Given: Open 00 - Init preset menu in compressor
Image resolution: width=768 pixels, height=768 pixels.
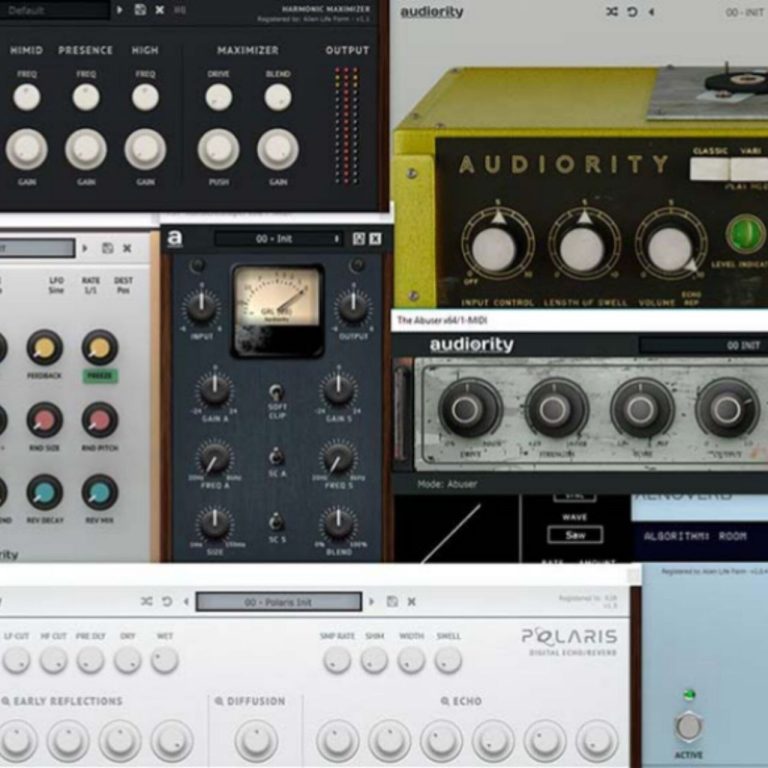Looking at the screenshot, I should 278,239.
